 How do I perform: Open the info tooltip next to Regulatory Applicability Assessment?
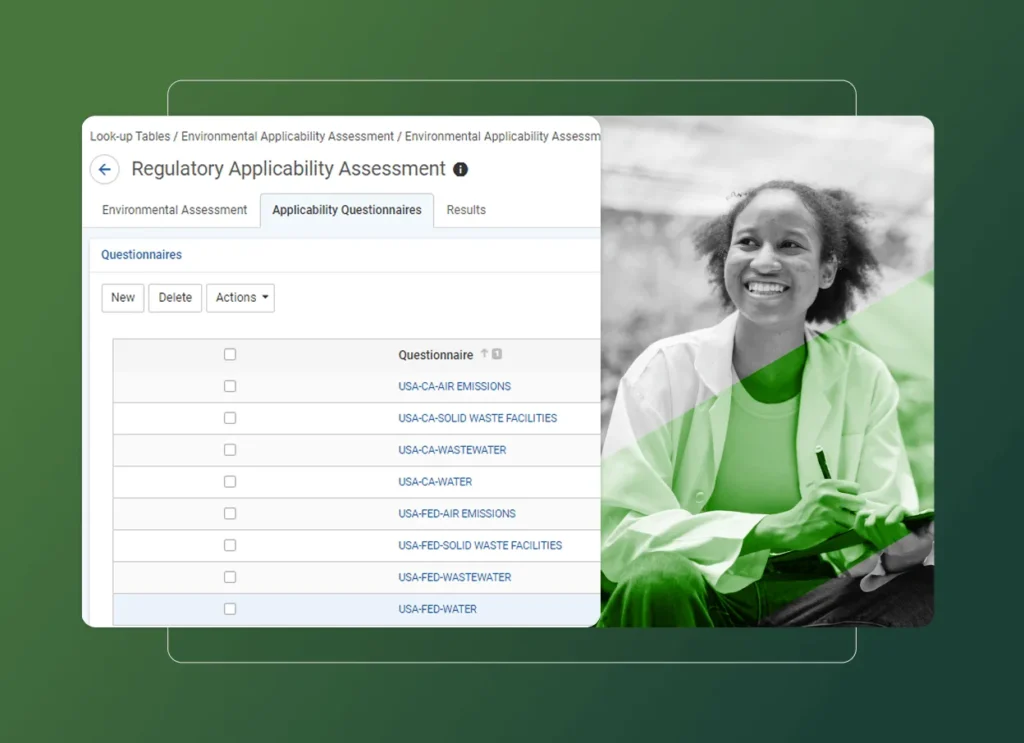tap(459, 169)
